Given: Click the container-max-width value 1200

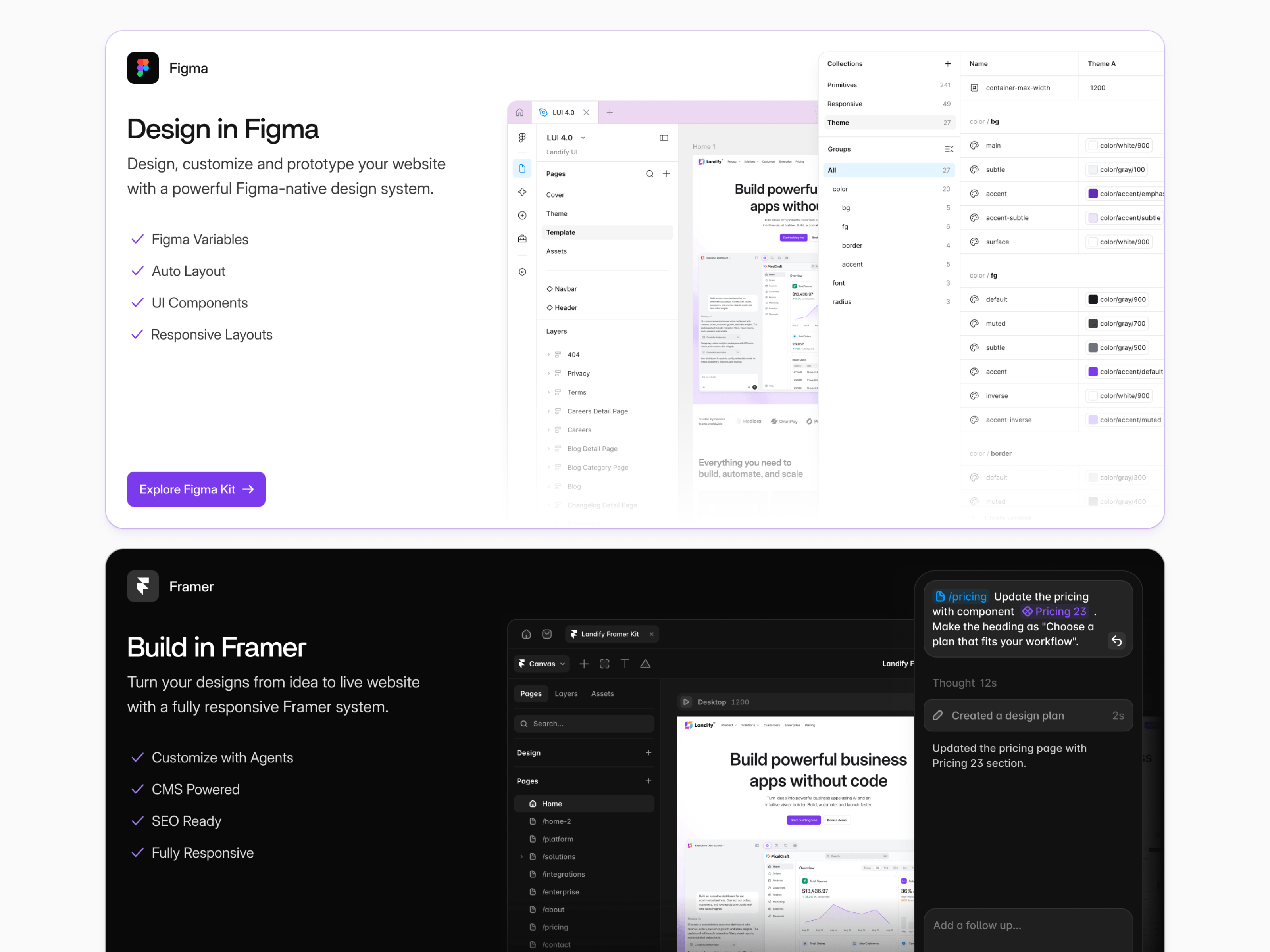Looking at the screenshot, I should point(1097,88).
